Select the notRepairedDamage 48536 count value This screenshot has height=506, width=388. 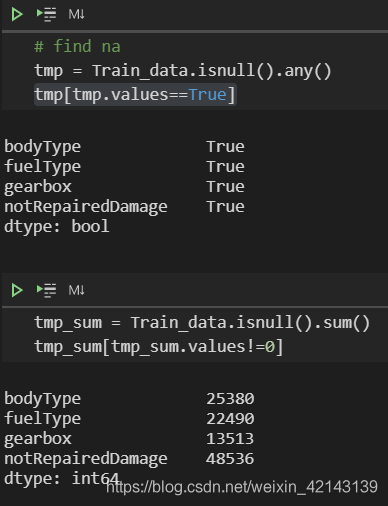pos(230,459)
